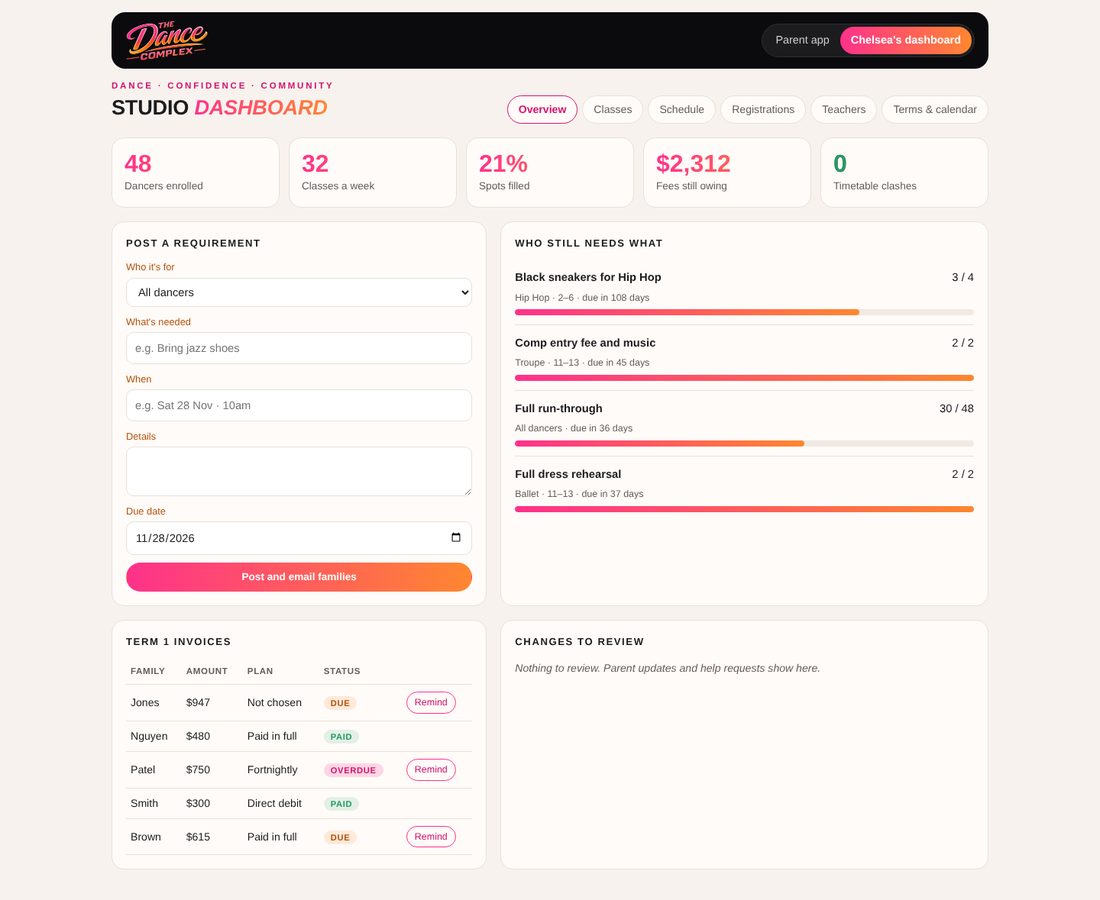Click the PAID badge in Smith row
The height and width of the screenshot is (900, 1100).
coord(341,804)
